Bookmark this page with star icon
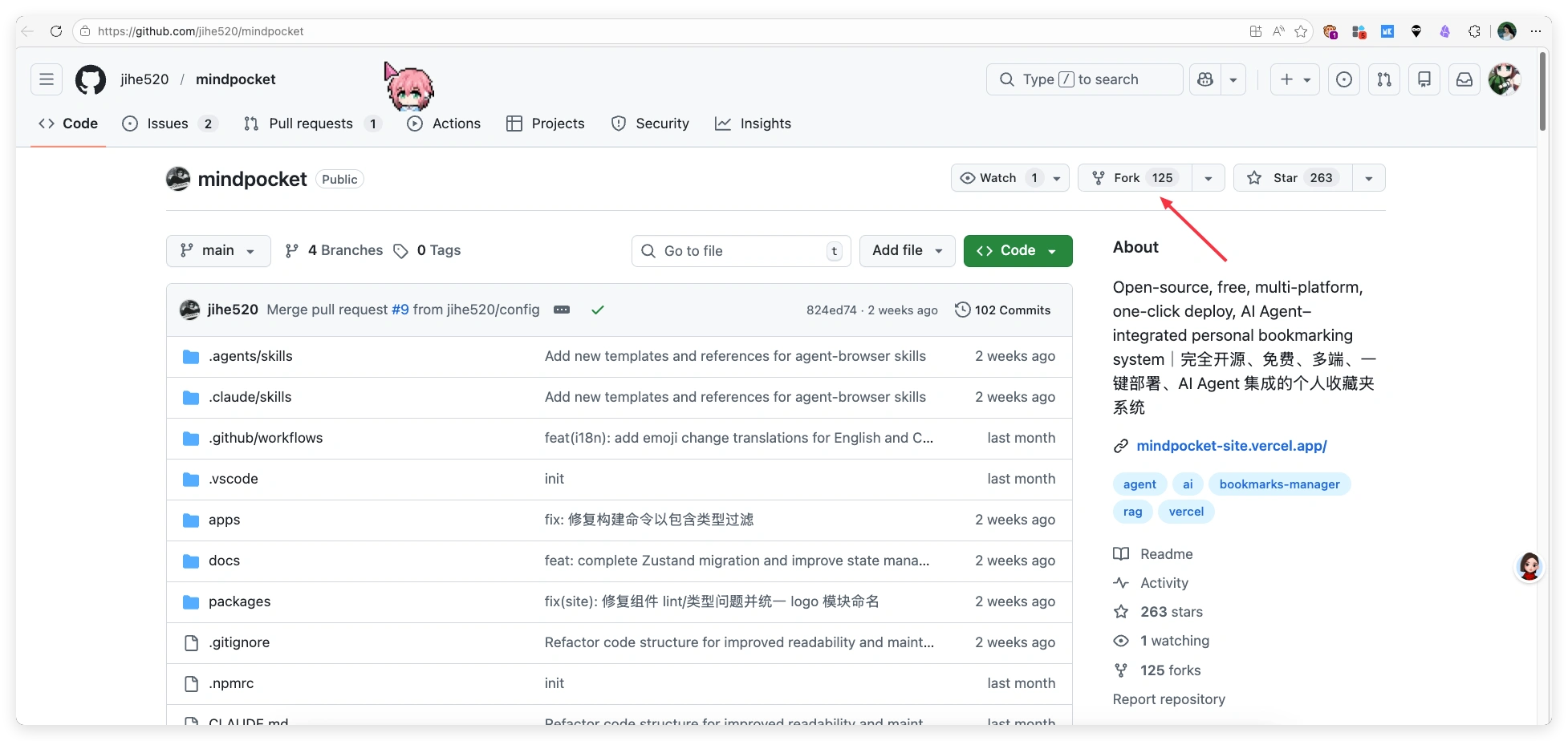This screenshot has height=741, width=1568. 1301,31
